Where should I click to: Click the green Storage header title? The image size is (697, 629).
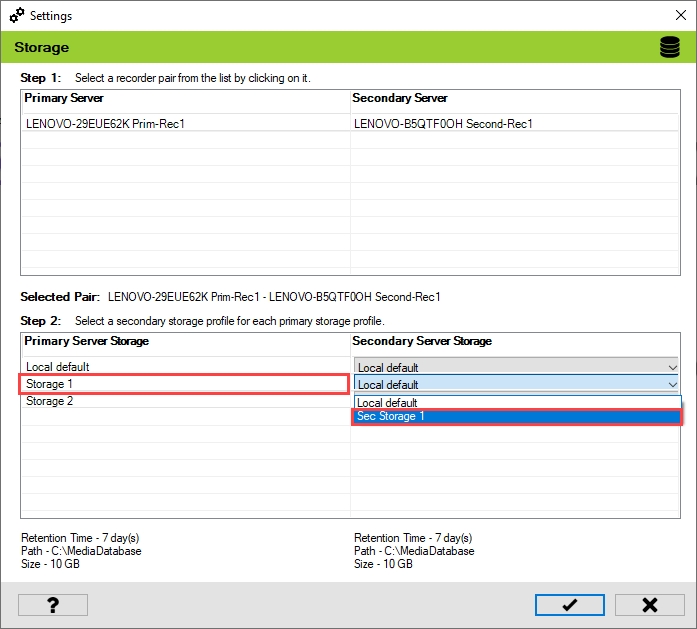[x=41, y=47]
